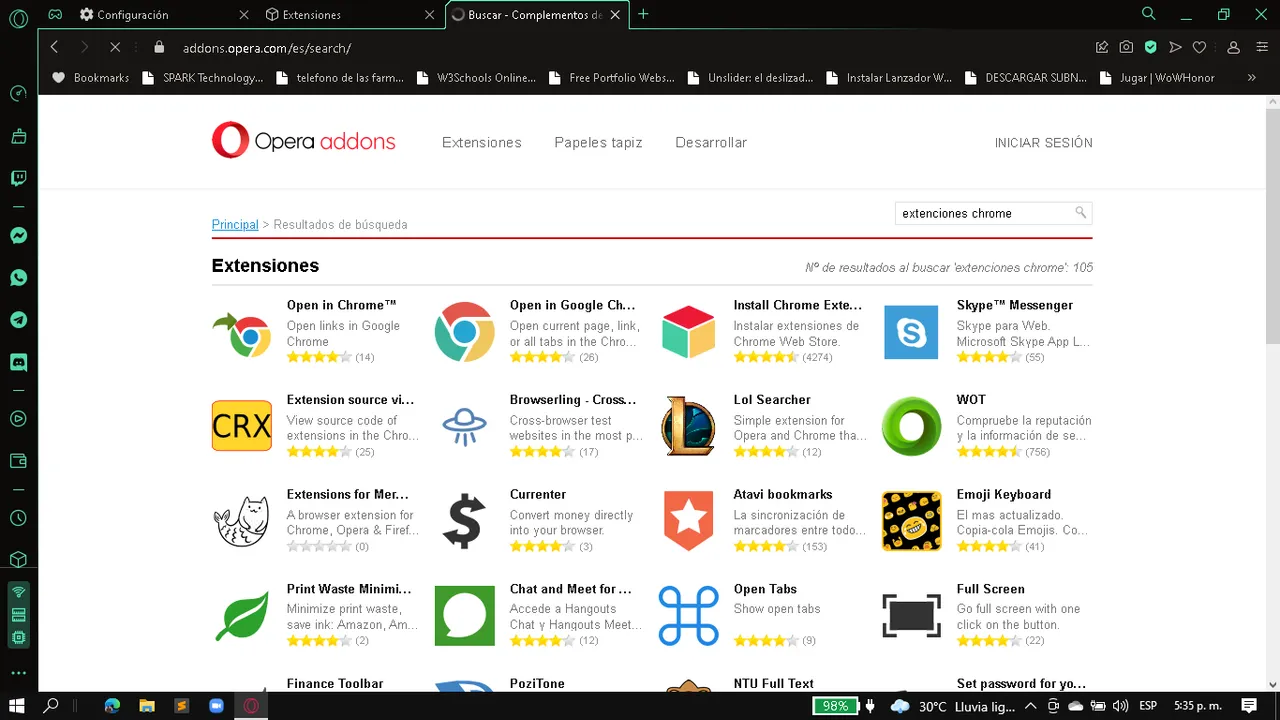
Task: Open the sidebar history clock icon
Action: (x=18, y=518)
